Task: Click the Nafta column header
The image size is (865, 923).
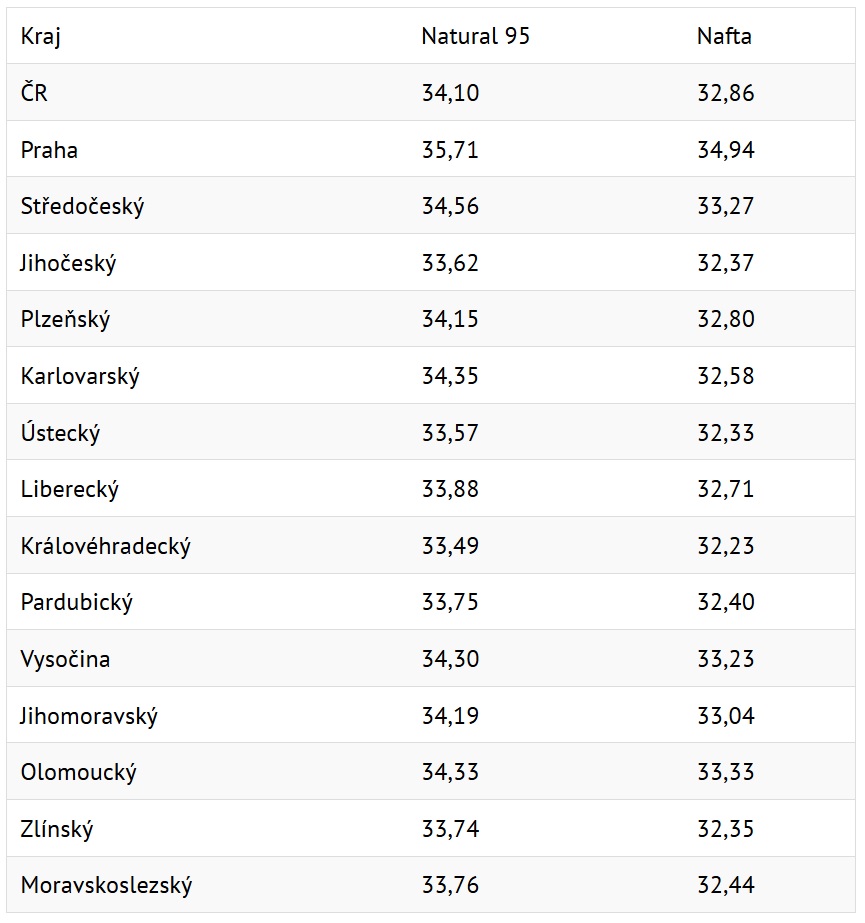Action: click(724, 36)
